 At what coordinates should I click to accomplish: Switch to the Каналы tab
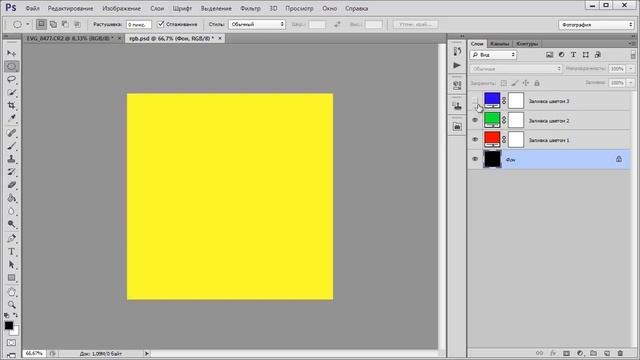point(500,44)
